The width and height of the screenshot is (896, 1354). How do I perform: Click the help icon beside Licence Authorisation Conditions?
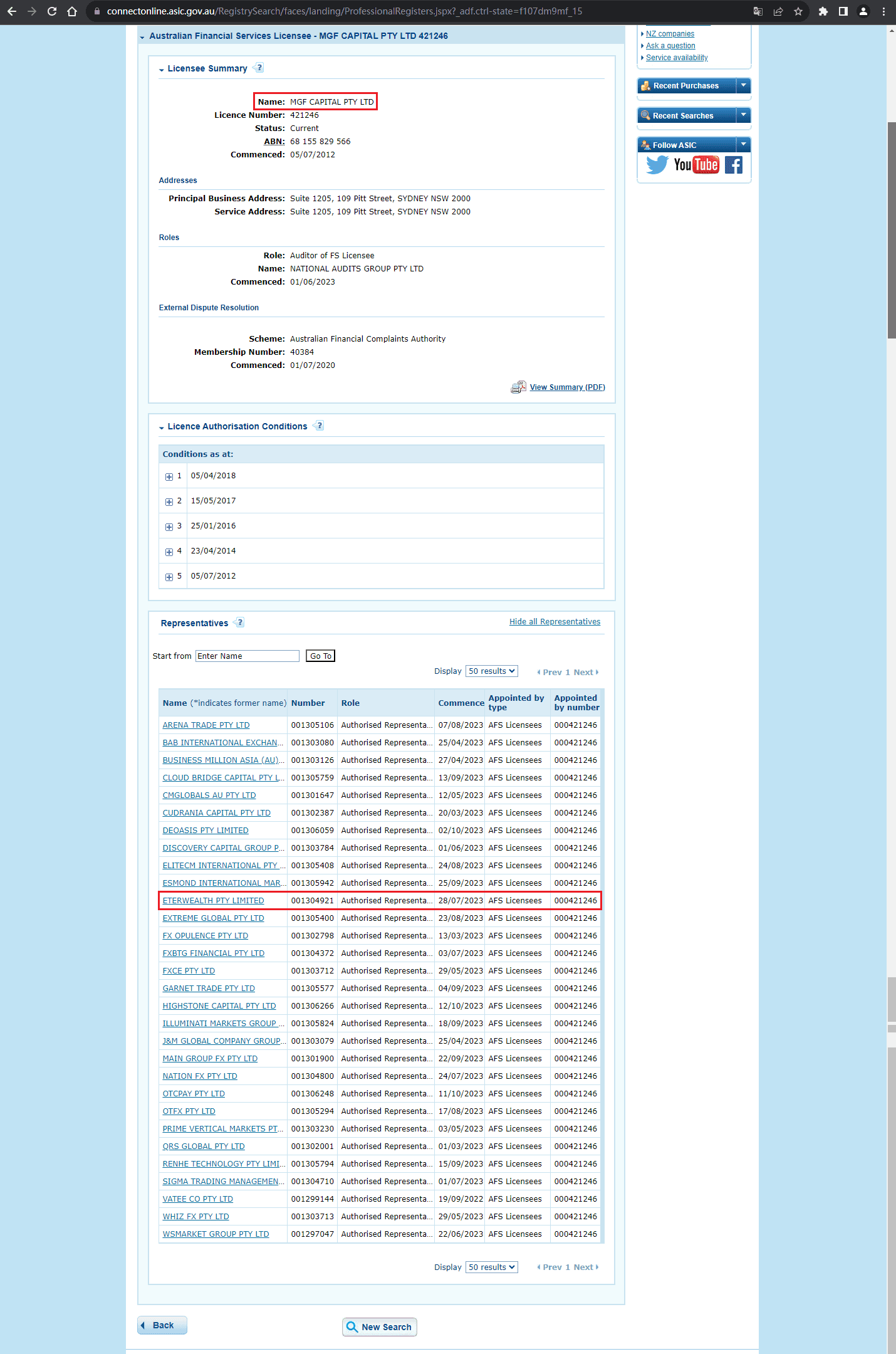[x=319, y=426]
